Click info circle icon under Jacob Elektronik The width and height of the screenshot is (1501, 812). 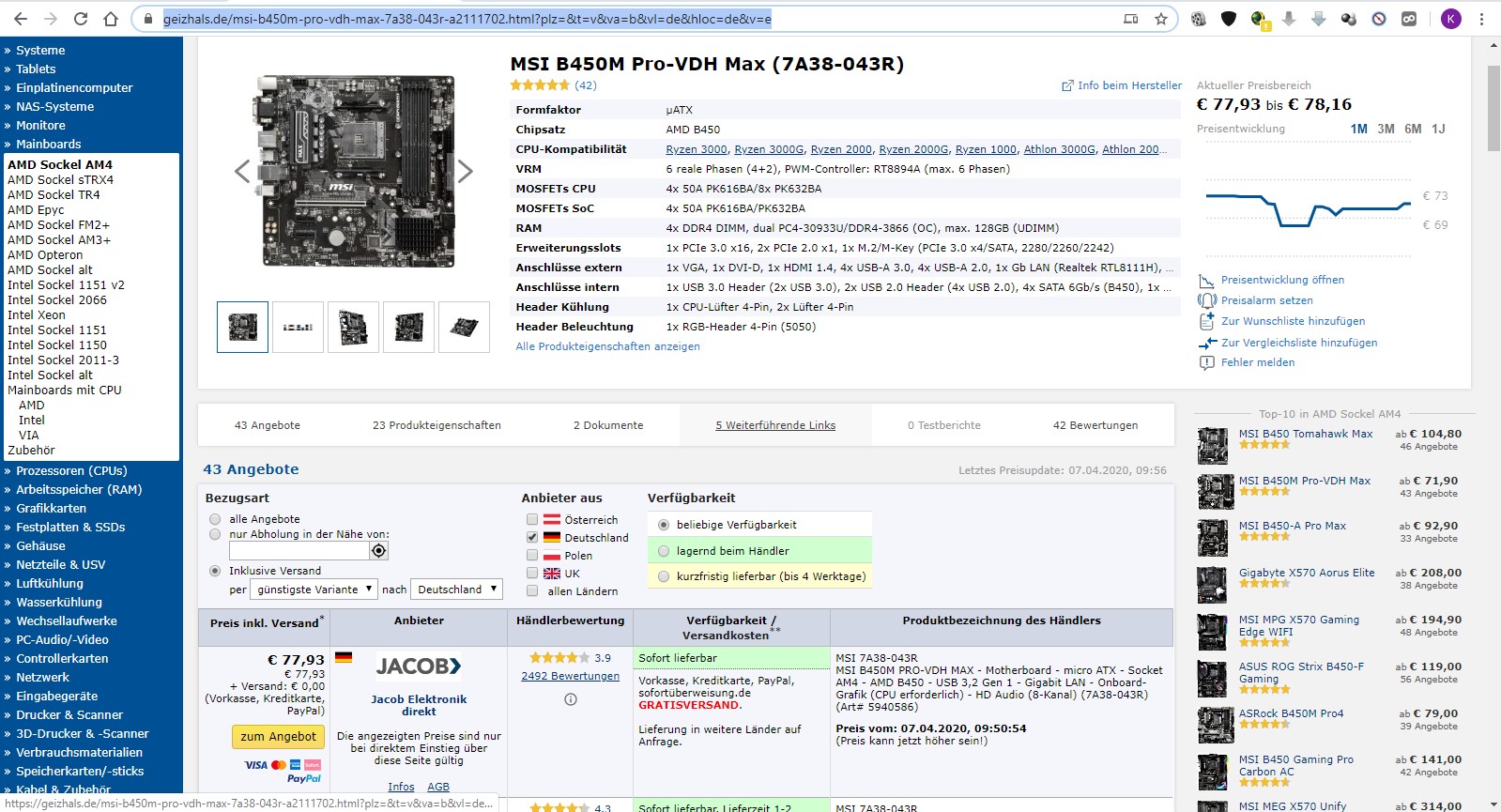570,699
